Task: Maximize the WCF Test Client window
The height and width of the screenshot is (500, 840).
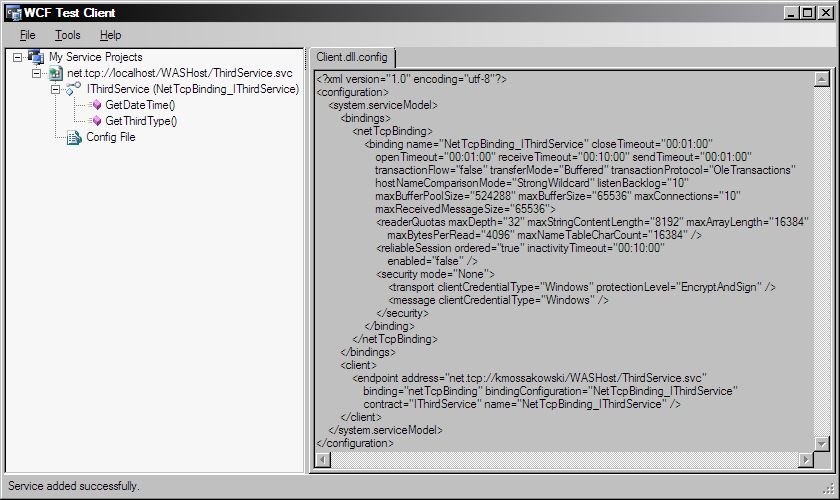Action: [x=808, y=13]
